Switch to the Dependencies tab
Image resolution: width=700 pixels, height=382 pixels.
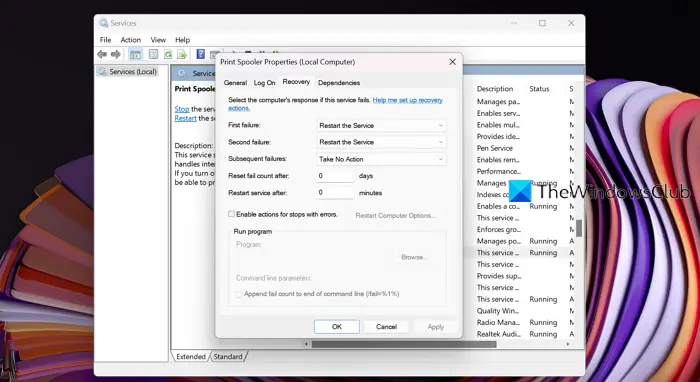click(339, 83)
